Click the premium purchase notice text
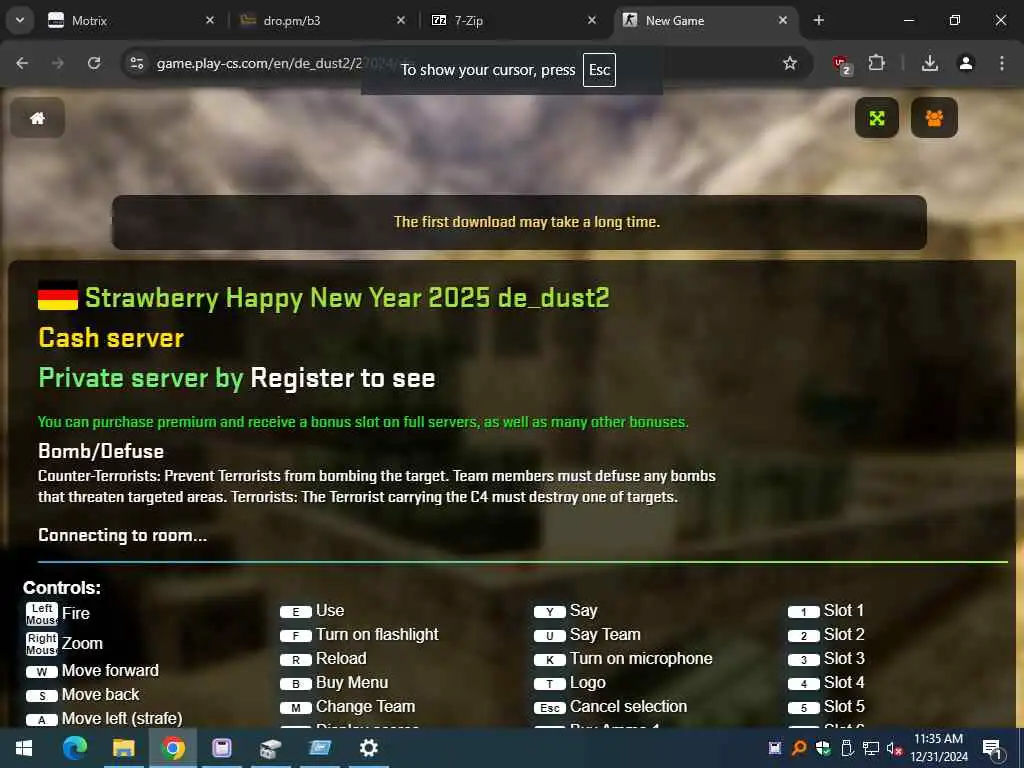Image resolution: width=1024 pixels, height=768 pixels. click(x=363, y=422)
